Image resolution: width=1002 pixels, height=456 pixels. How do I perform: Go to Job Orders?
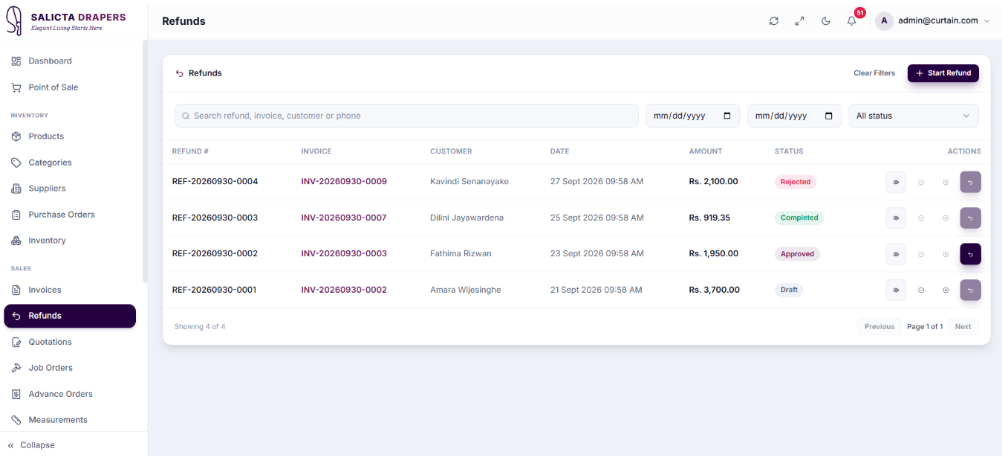coord(70,368)
